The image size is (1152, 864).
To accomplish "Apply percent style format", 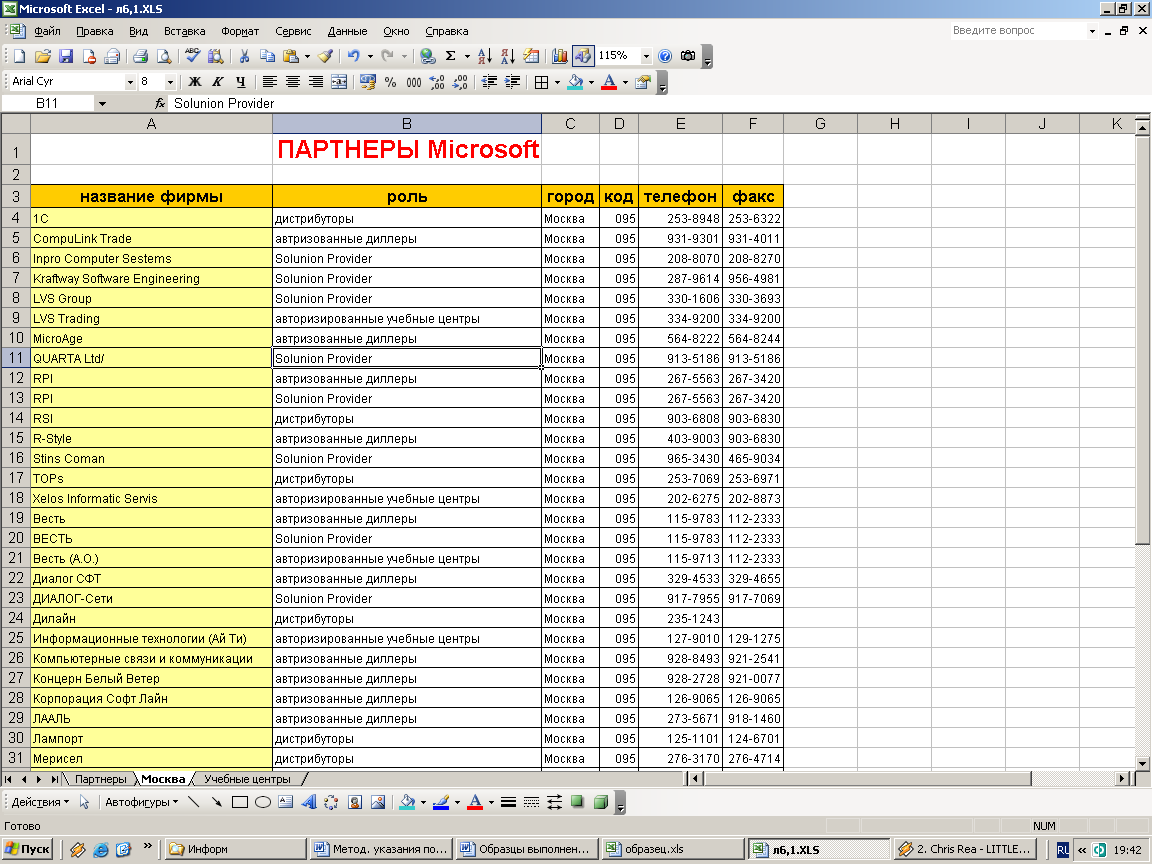I will coord(391,82).
